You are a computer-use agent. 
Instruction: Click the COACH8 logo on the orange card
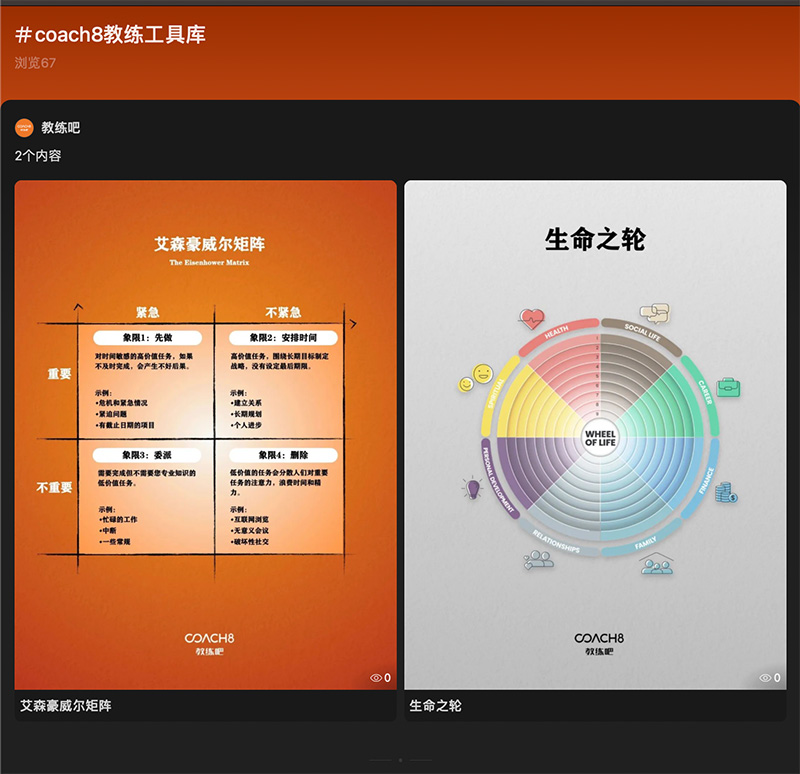tap(209, 637)
